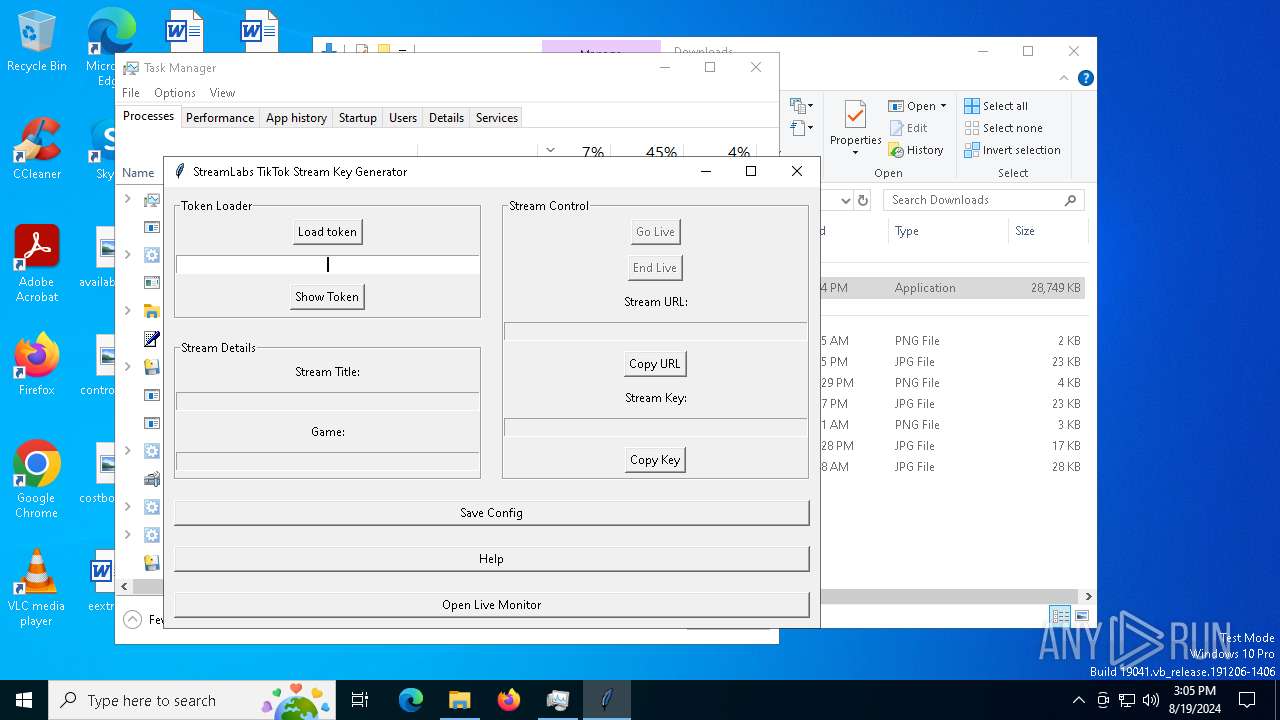
Task: Switch to App history tab
Action: tap(296, 118)
